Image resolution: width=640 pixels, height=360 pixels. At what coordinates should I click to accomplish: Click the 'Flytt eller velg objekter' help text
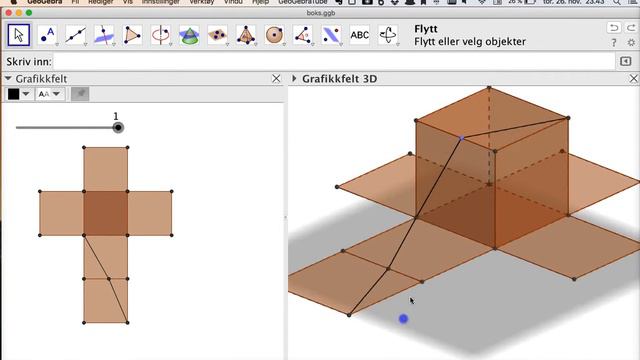[x=470, y=42]
